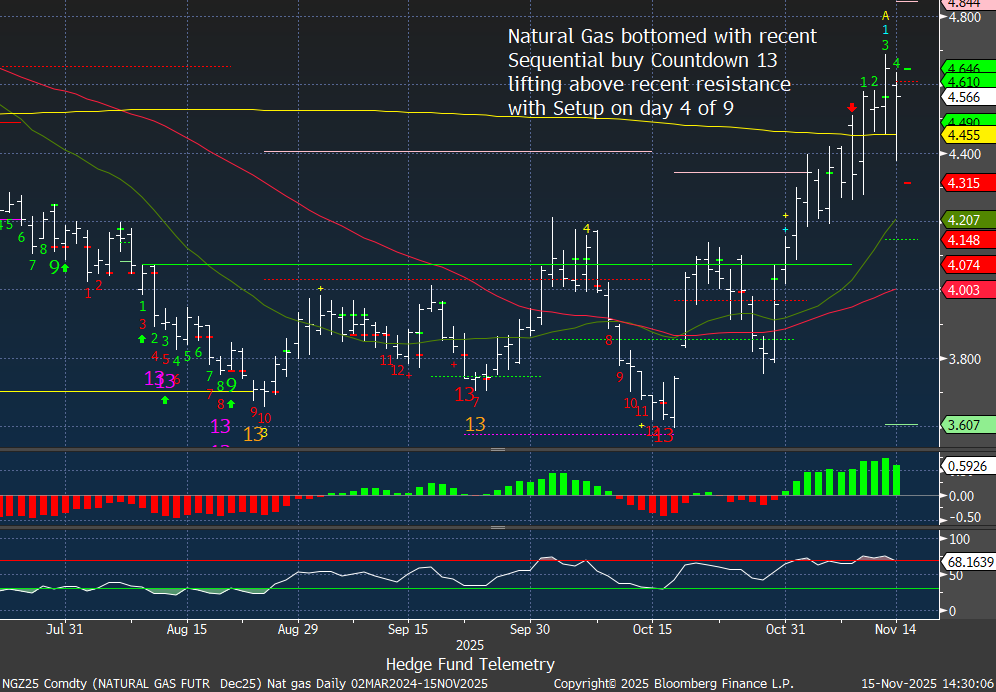Select the white 4.566 last price tag
Viewport: 996px width, 692px height.
[965, 97]
